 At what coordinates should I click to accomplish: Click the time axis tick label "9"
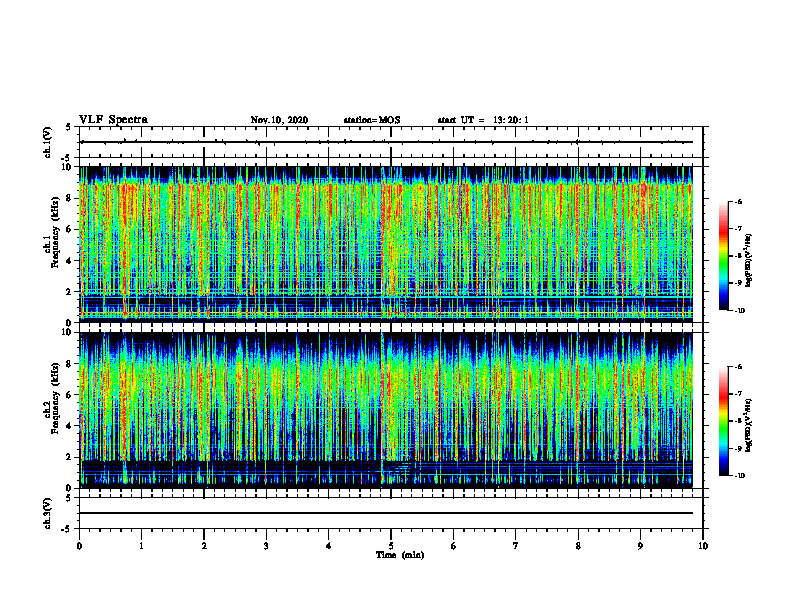point(640,546)
